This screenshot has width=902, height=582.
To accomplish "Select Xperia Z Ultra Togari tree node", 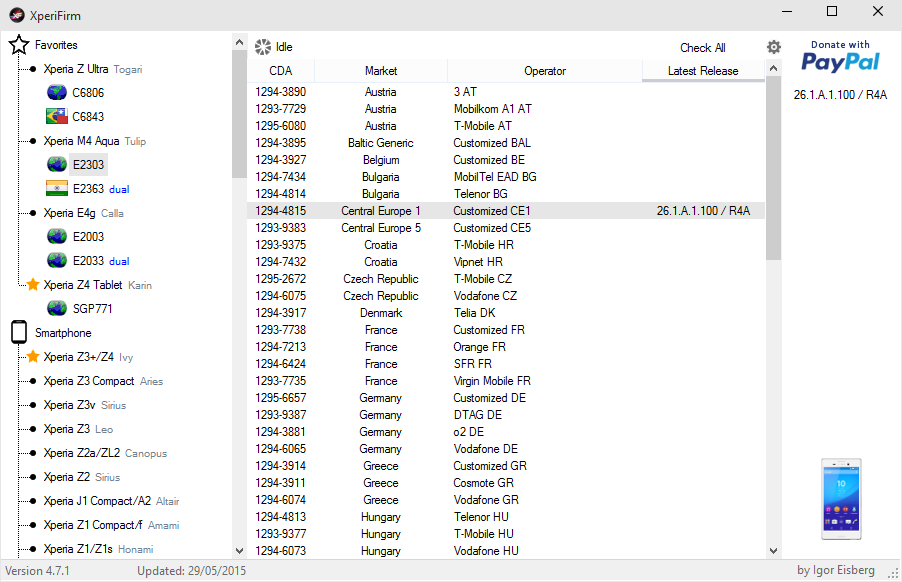I will click(x=93, y=69).
